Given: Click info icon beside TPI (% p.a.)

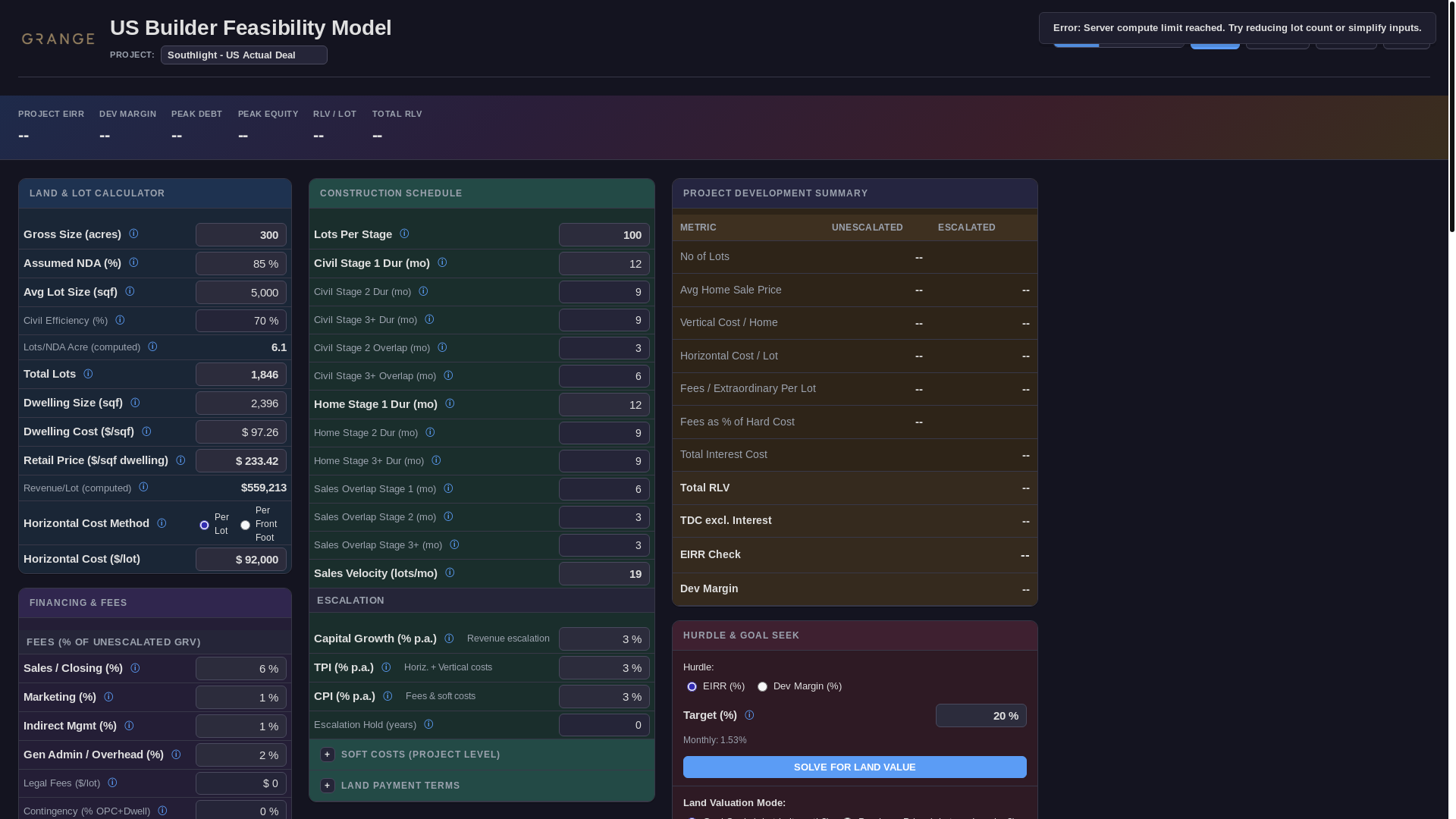Looking at the screenshot, I should click(x=386, y=667).
